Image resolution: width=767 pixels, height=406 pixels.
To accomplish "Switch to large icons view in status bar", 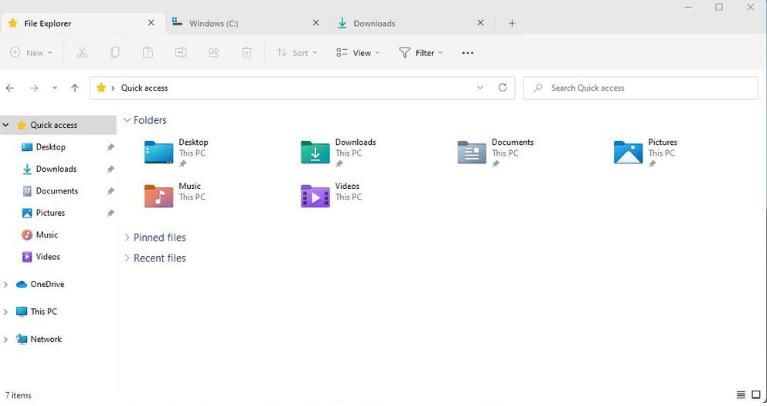I will [x=756, y=395].
